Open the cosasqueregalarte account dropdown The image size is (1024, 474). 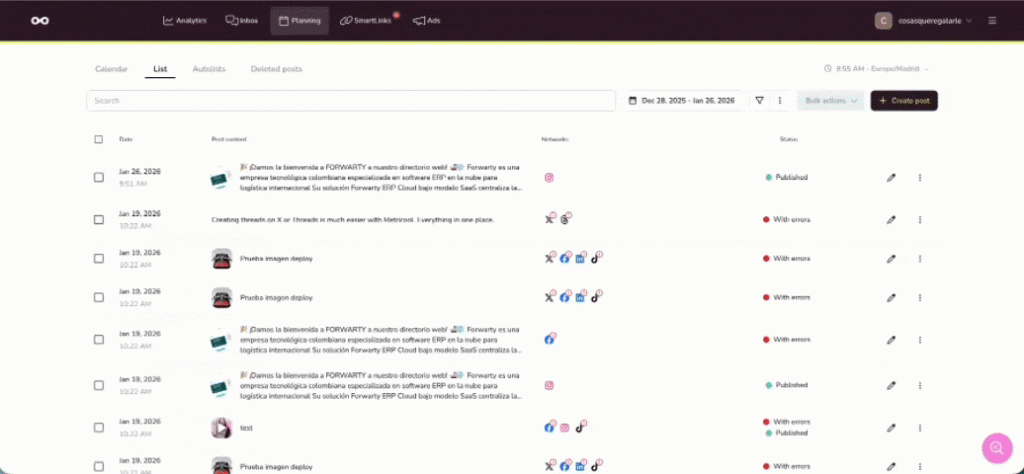click(x=923, y=20)
